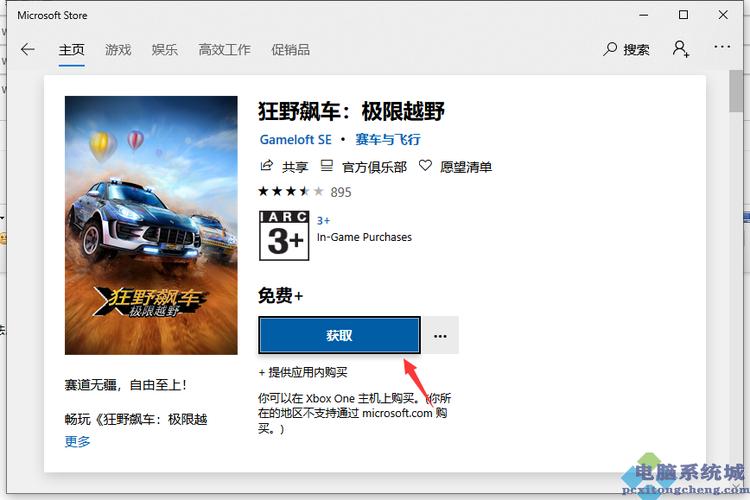
Task: Open the user account sign-in icon
Action: 681,49
